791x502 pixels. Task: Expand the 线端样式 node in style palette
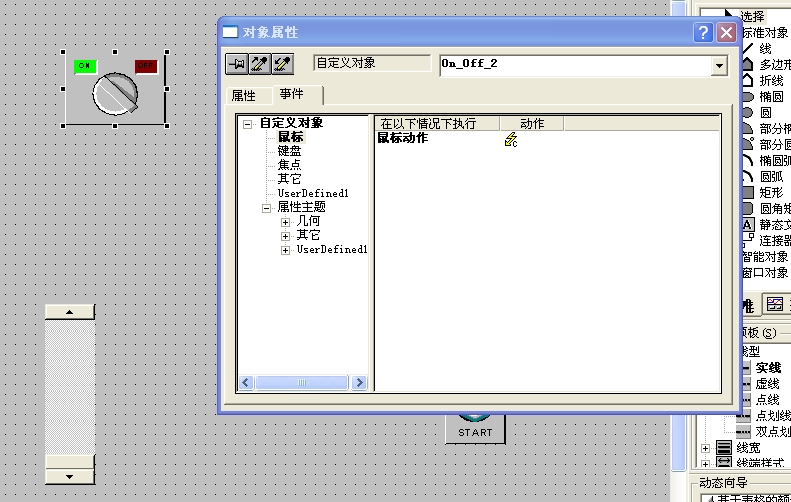click(705, 463)
